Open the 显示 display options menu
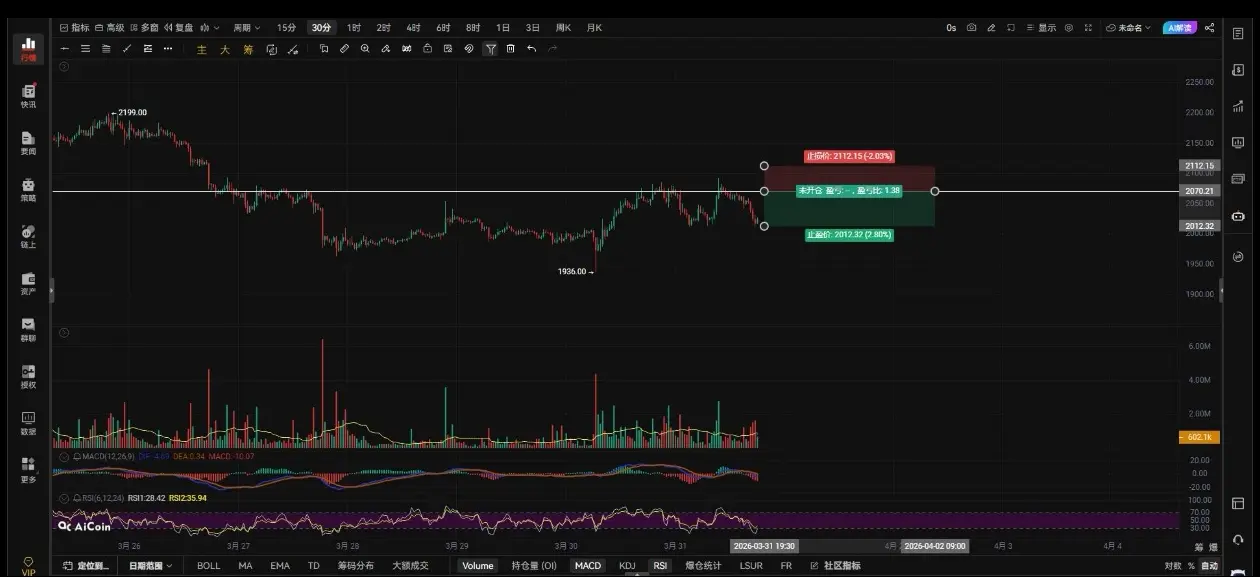 tap(1040, 28)
